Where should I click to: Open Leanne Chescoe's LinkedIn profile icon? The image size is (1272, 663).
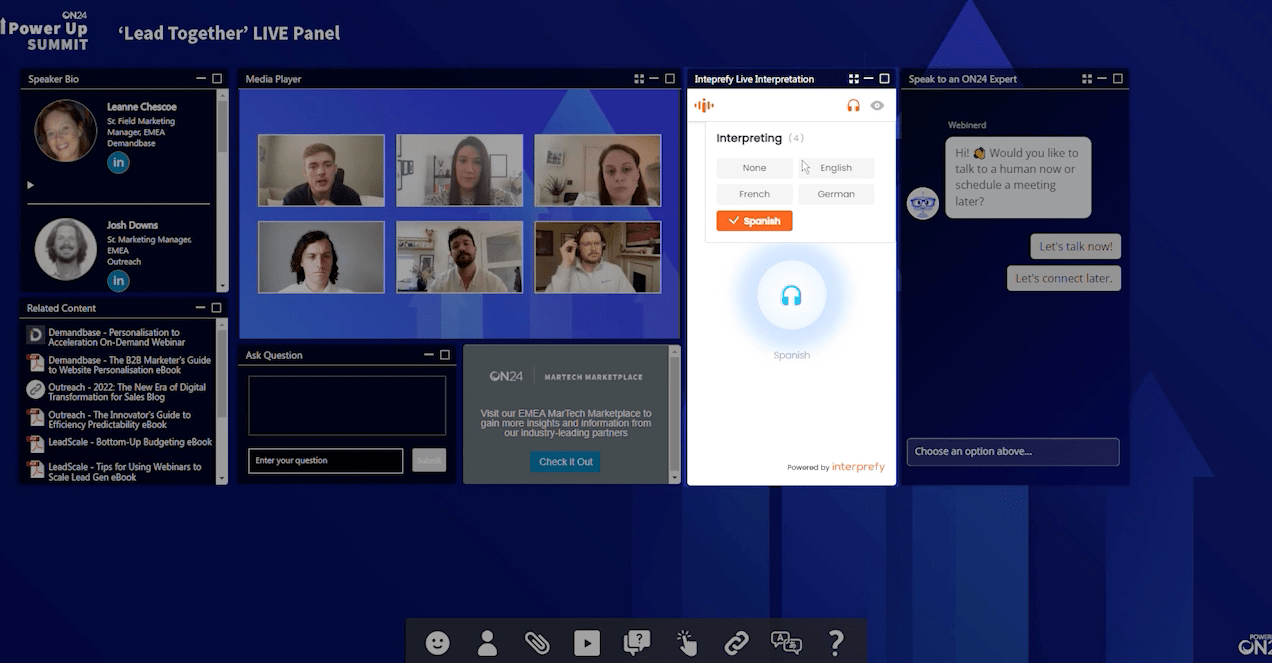click(118, 162)
